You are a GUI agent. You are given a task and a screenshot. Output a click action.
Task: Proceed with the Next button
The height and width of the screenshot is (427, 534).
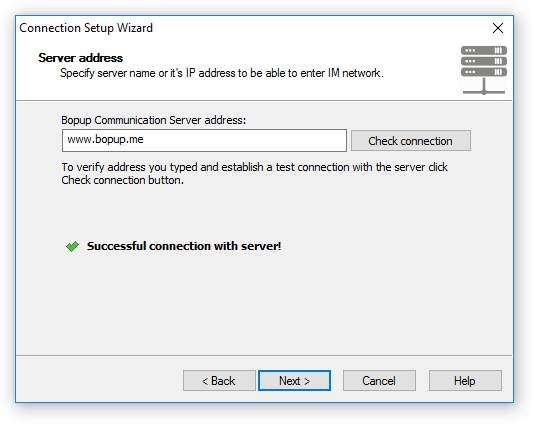[x=294, y=381]
